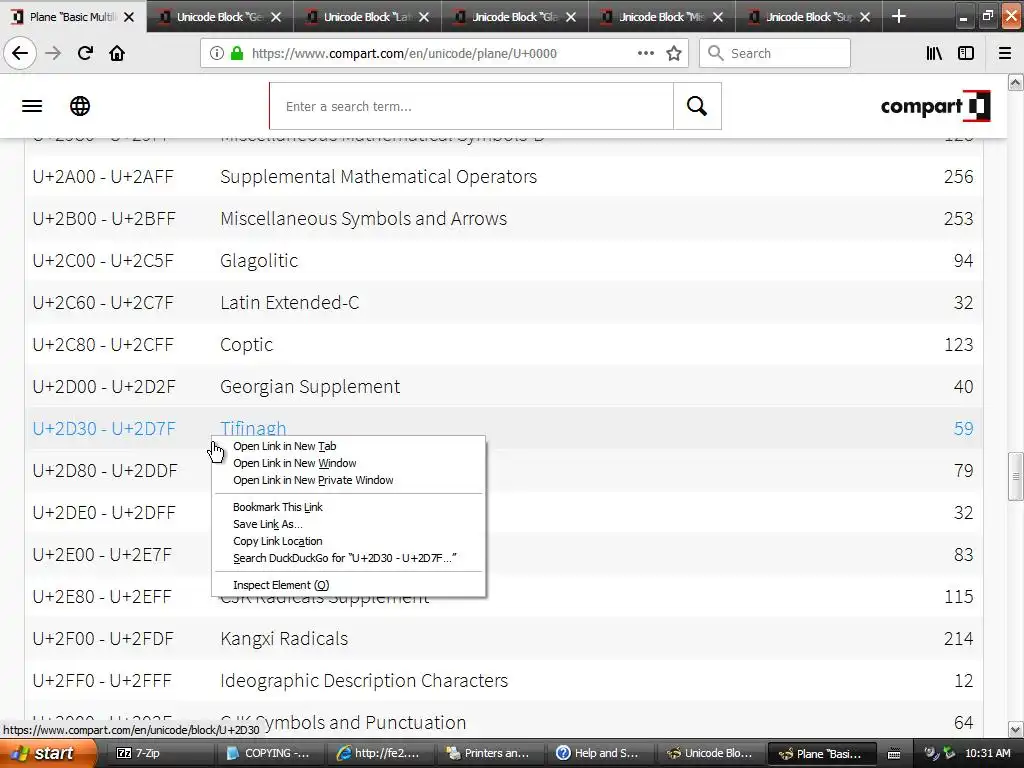1024x768 pixels.
Task: Open the Firefox Library icon
Action: point(934,53)
